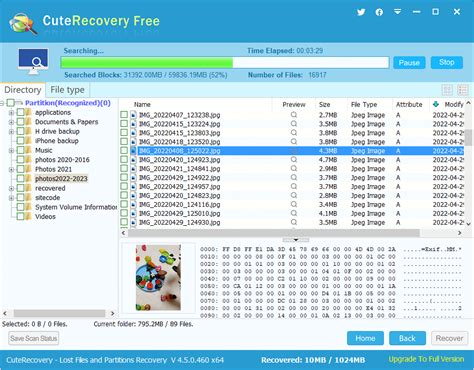Preview magnifier for IMG_20220415_123803.jpg
This screenshot has height=370, width=474.
pos(294,133)
